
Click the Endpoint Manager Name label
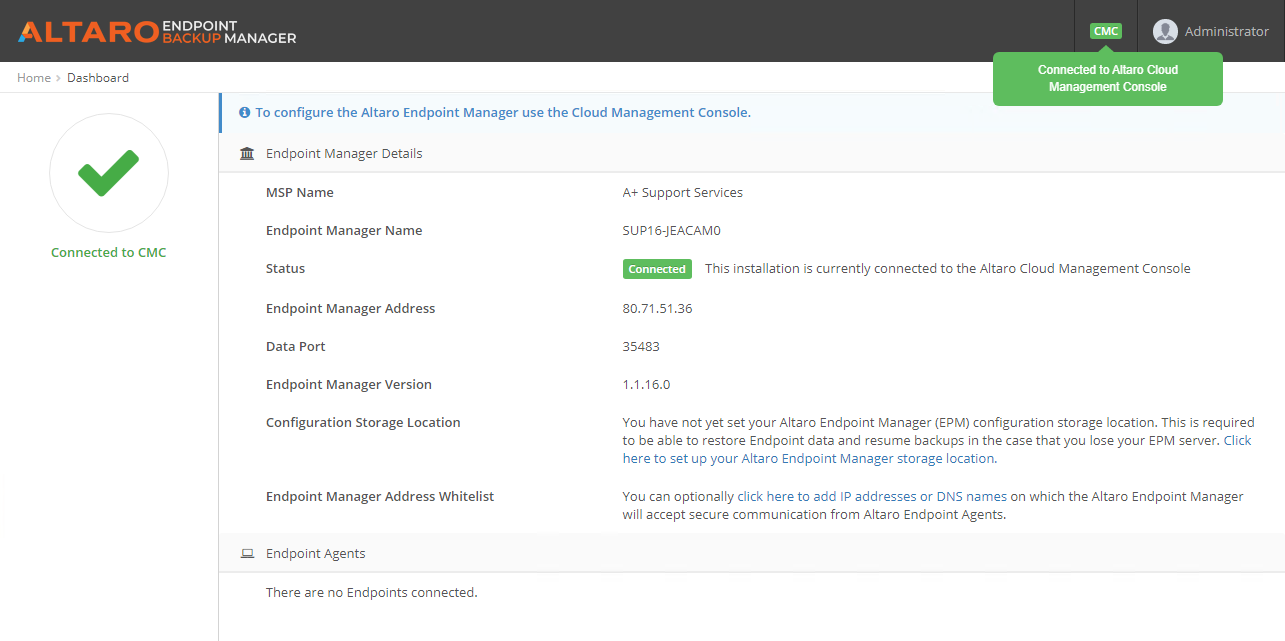pos(344,230)
